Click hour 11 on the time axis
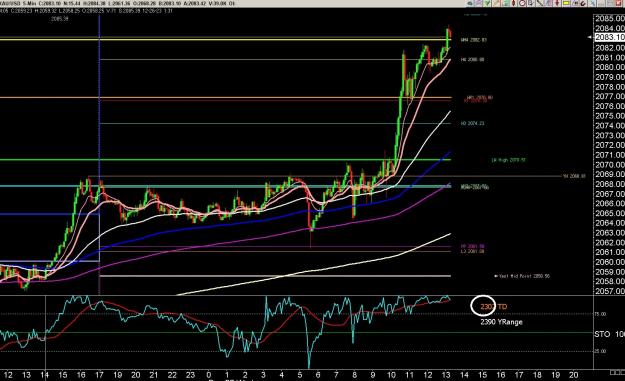The height and width of the screenshot is (381, 625). pos(409,375)
